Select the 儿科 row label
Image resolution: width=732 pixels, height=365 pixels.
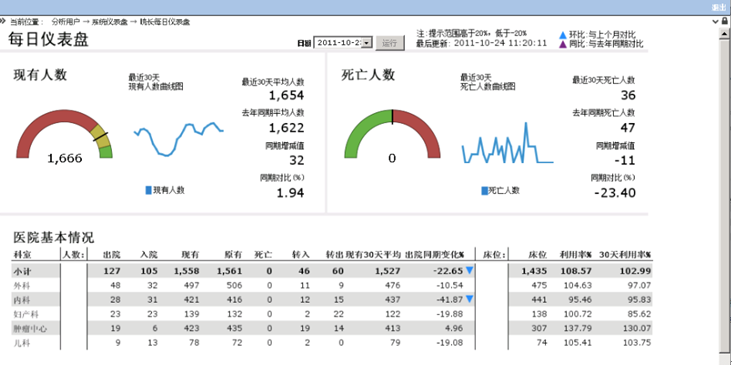[22, 343]
